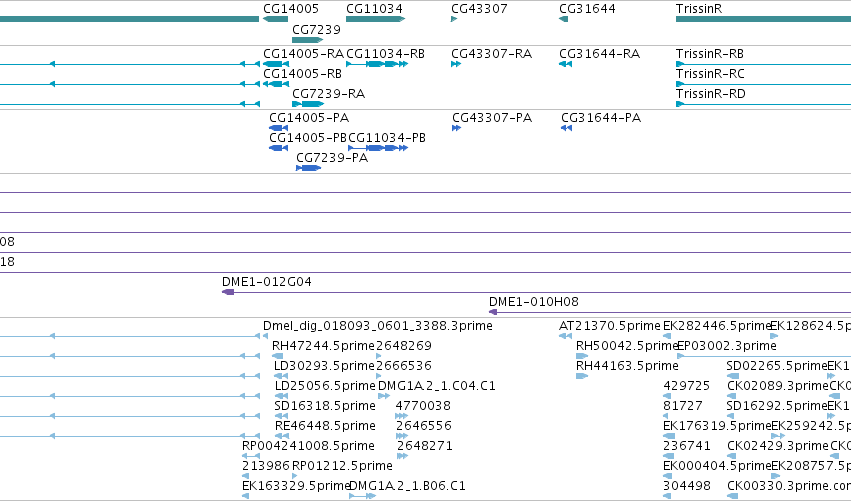Click the EK259242 label
The width and height of the screenshot is (851, 501).
[x=811, y=426]
